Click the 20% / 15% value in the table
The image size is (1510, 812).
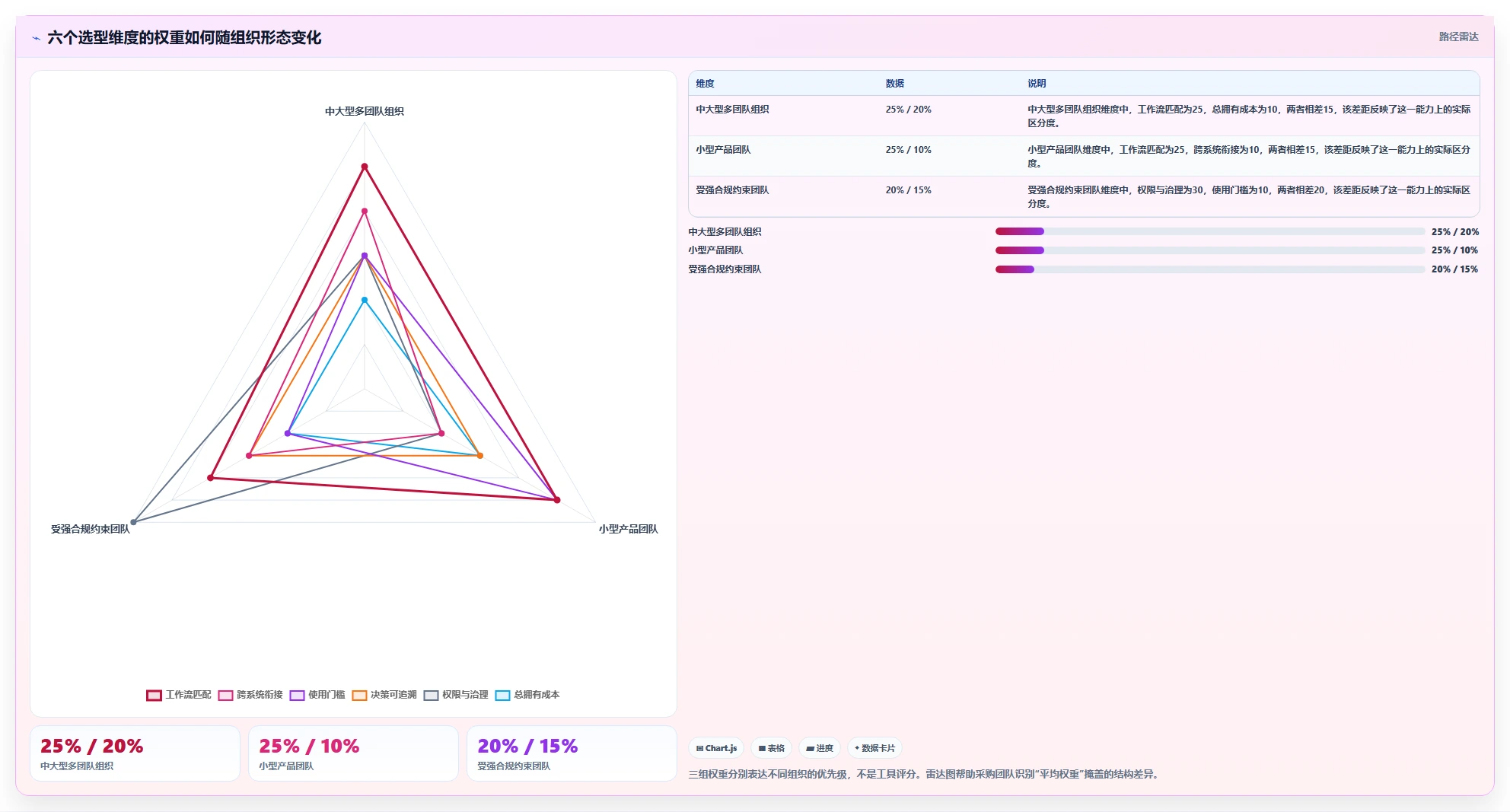coord(908,190)
